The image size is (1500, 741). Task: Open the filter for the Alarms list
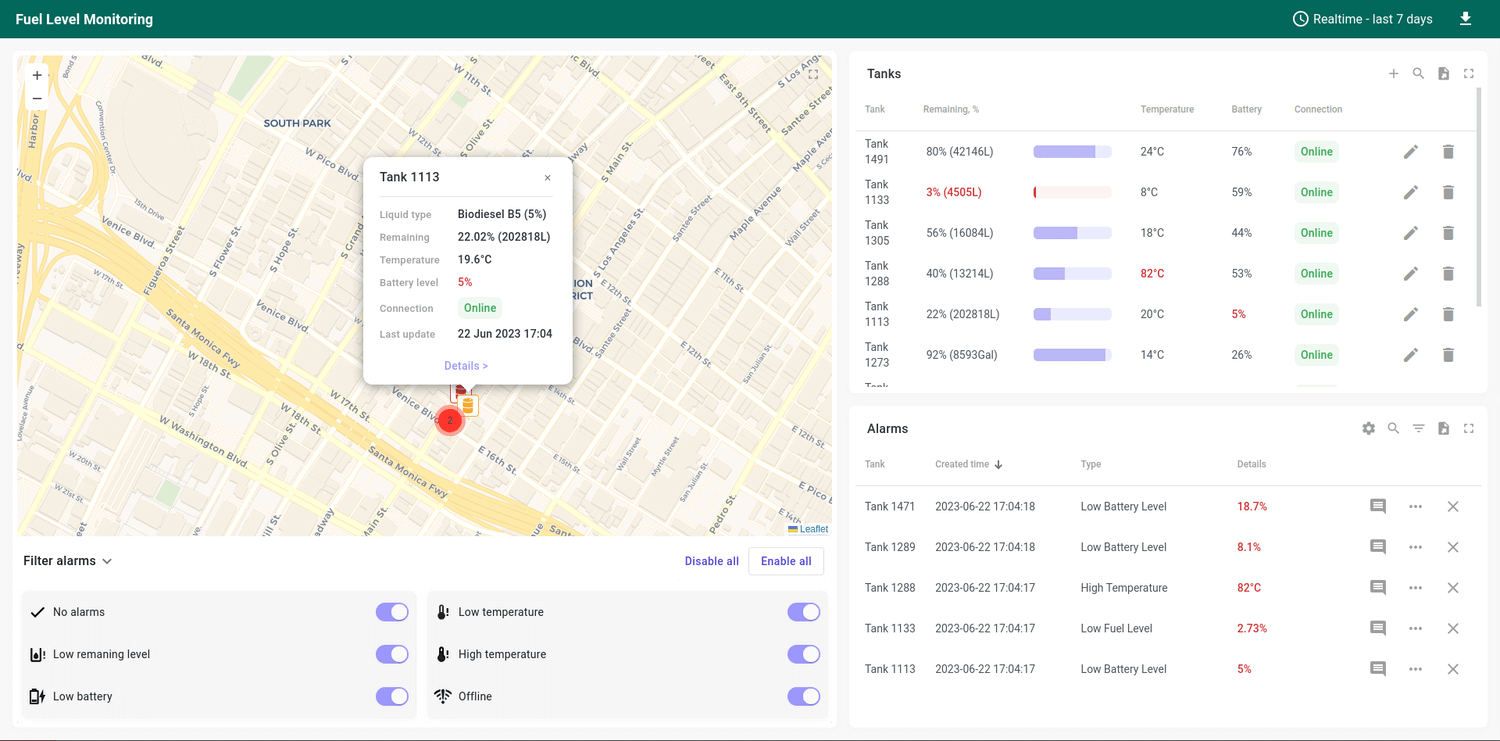(x=1418, y=428)
